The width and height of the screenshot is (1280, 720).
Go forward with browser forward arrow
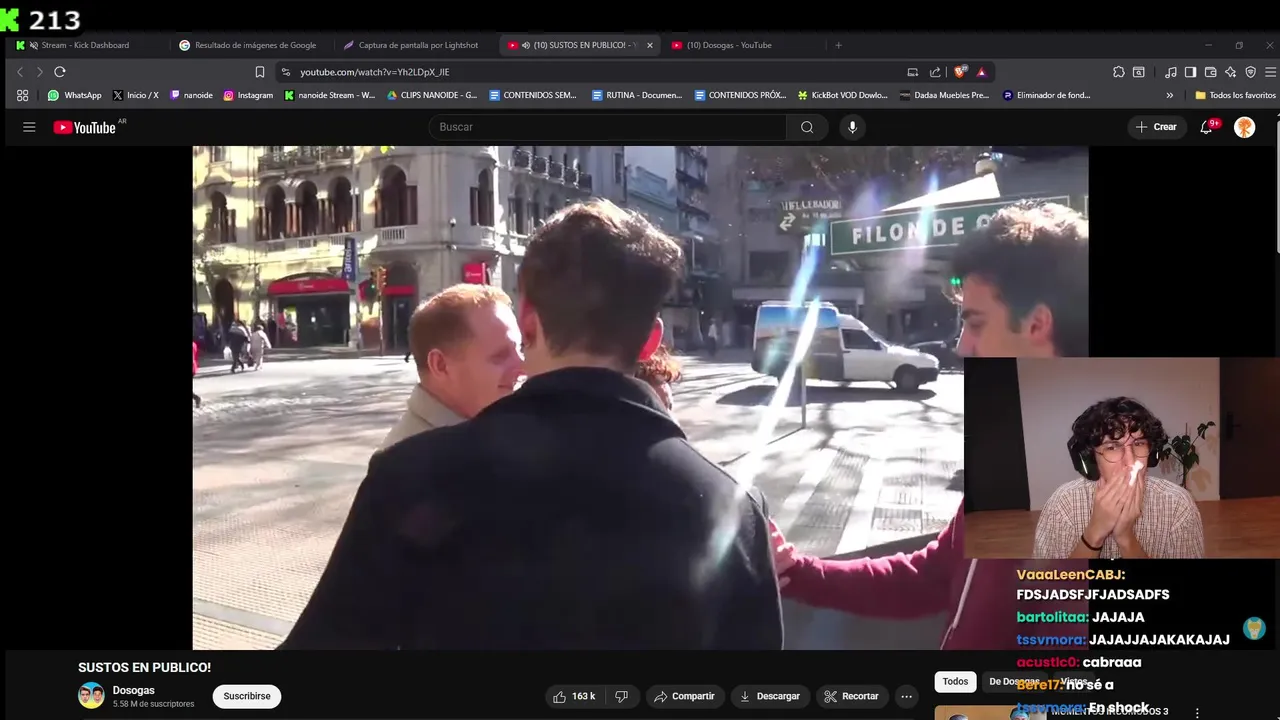39,72
